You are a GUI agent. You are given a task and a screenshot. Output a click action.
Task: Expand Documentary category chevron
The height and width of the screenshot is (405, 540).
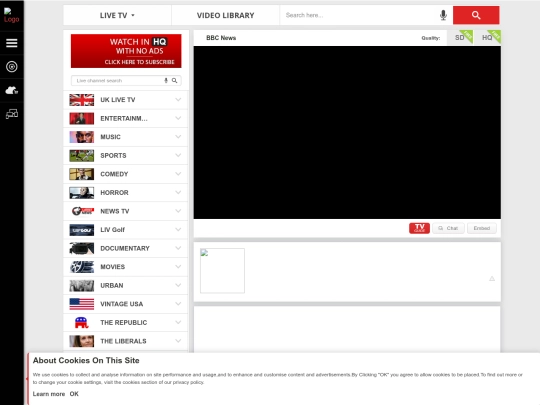click(178, 248)
